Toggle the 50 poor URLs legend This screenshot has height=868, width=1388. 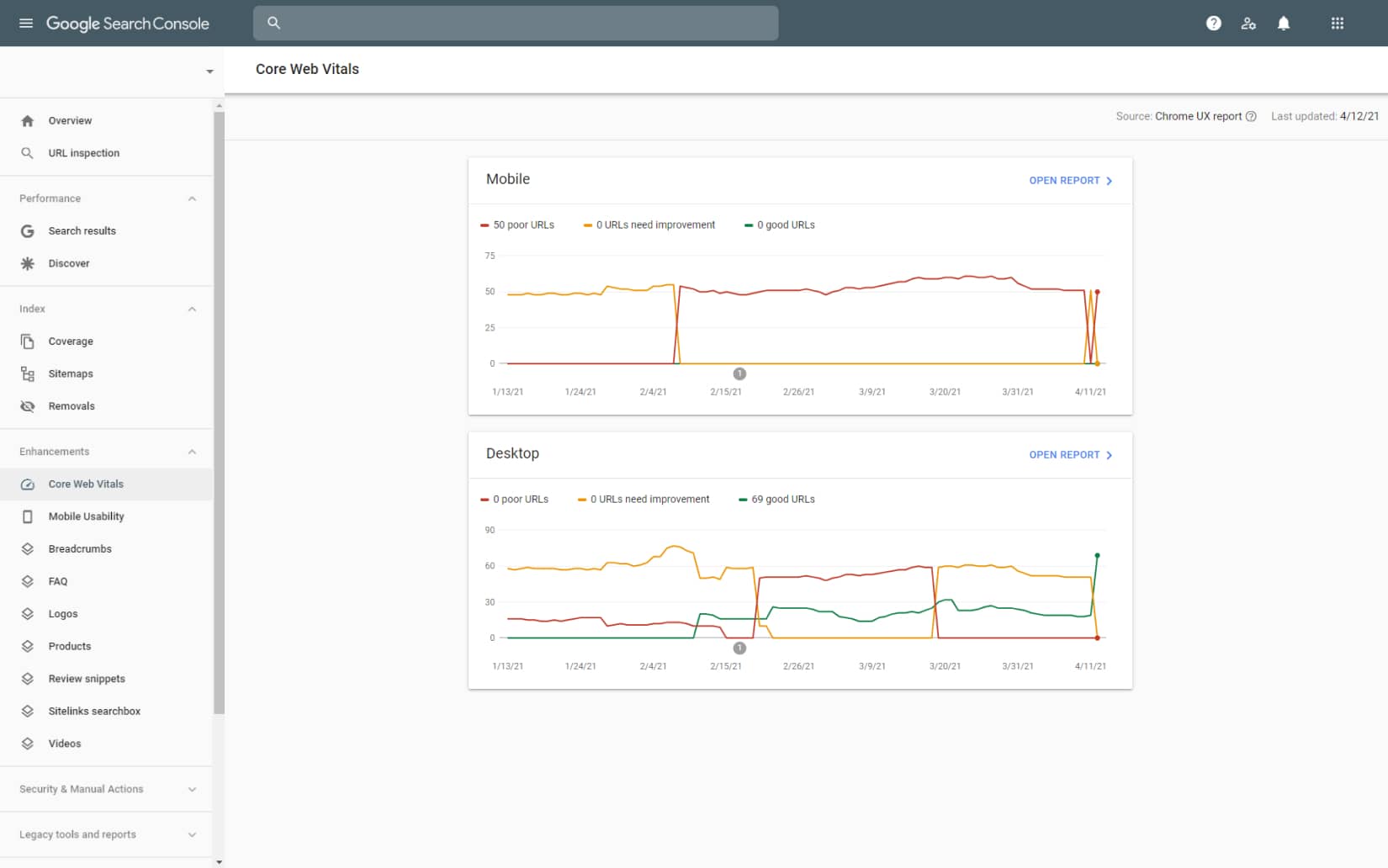tap(517, 225)
